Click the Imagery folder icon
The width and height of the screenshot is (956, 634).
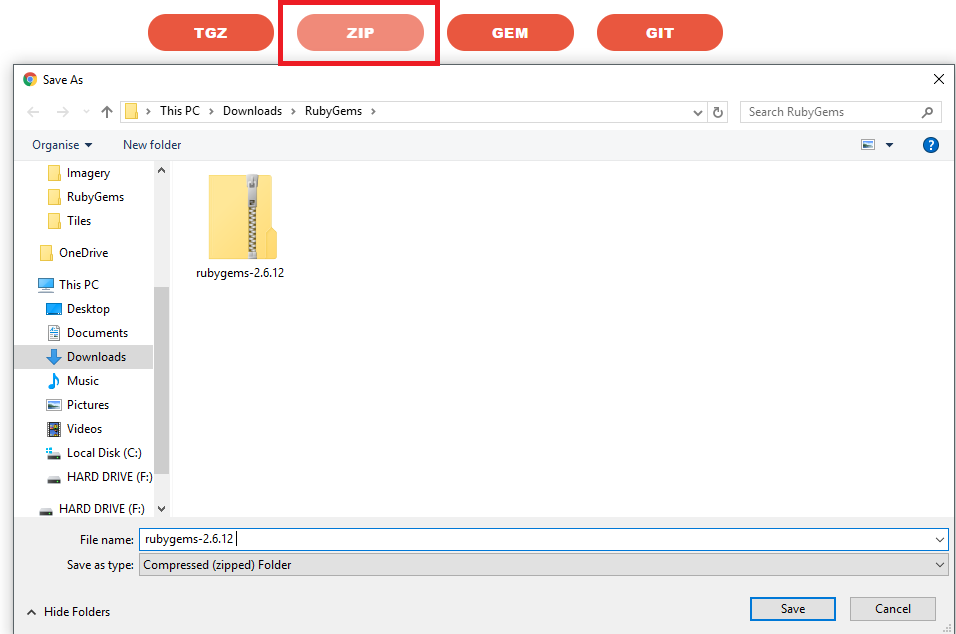[54, 173]
